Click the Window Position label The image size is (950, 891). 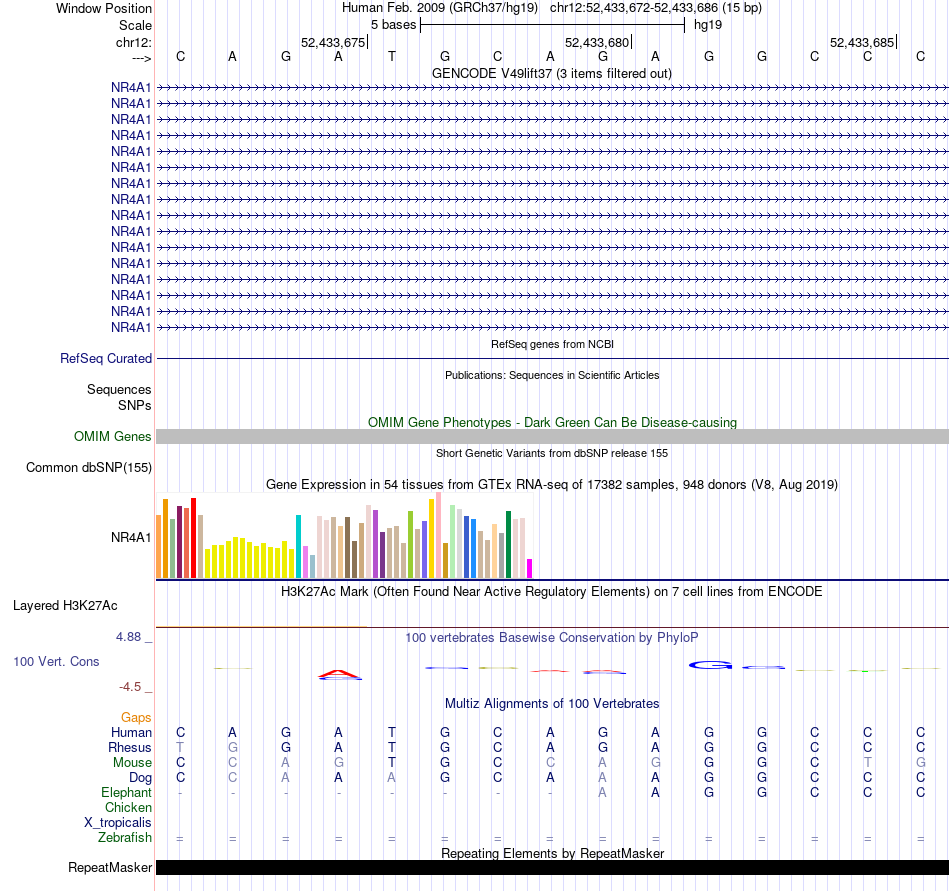[104, 8]
